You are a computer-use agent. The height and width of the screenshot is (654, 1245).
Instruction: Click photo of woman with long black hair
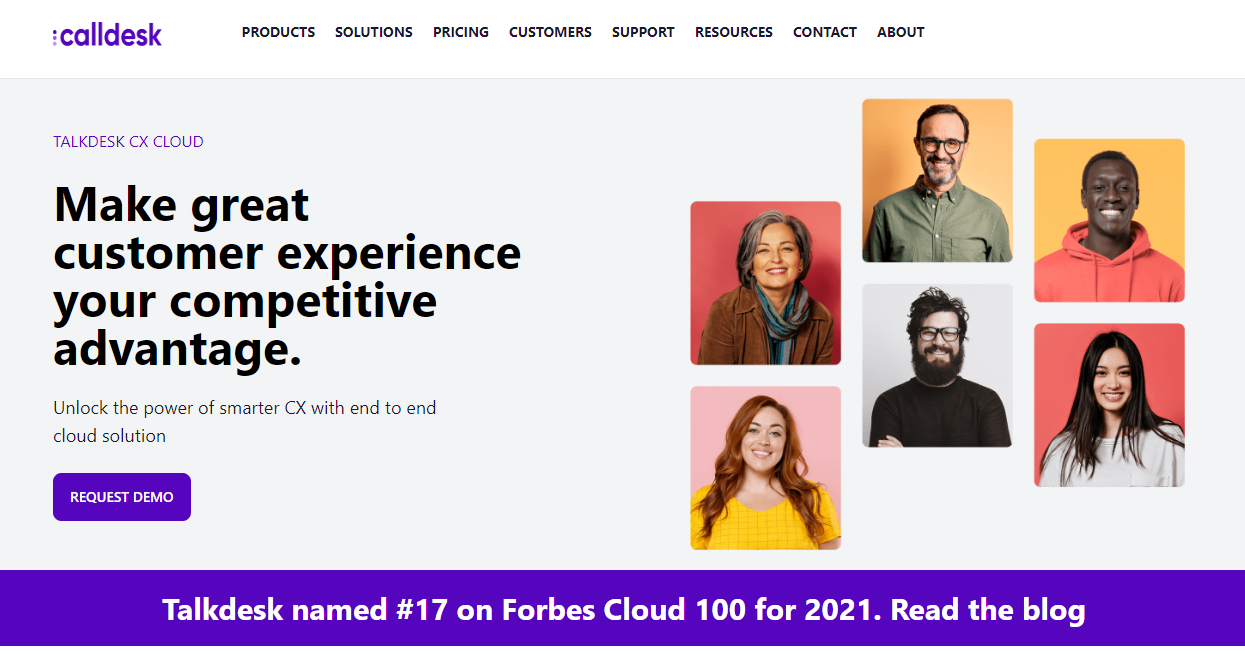[x=1109, y=405]
